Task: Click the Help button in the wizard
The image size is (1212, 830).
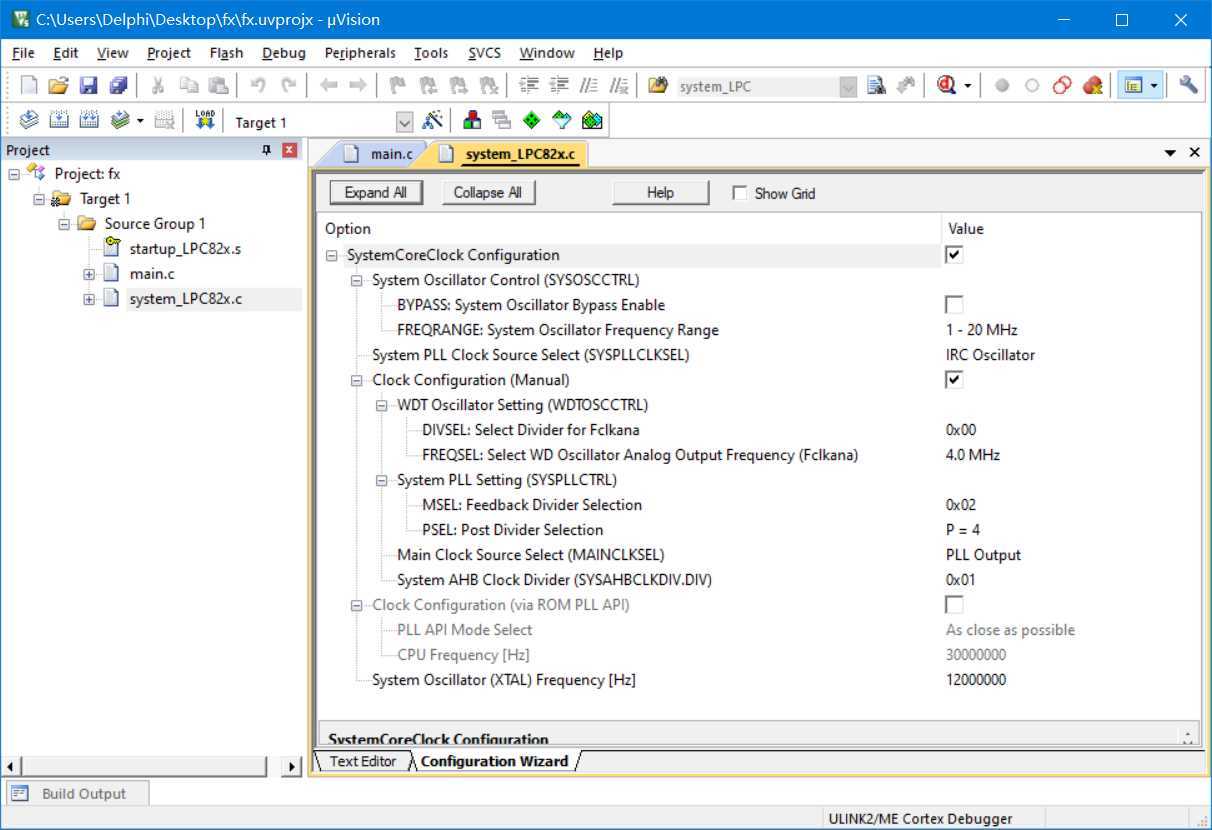Action: pyautogui.click(x=660, y=193)
